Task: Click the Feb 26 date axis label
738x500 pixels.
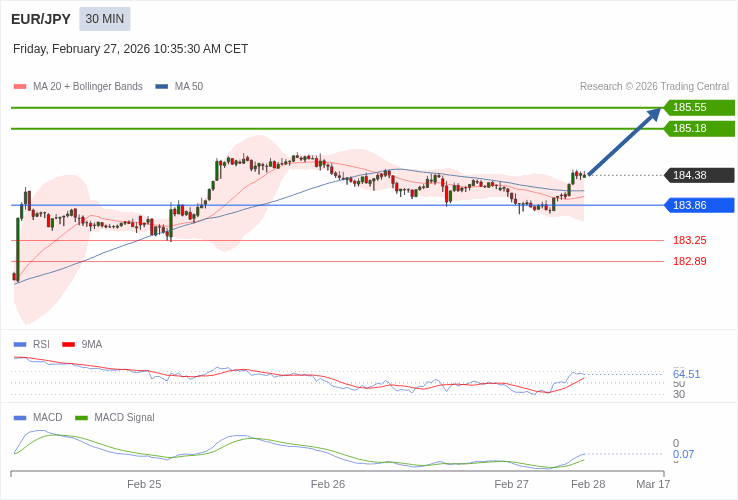Action: click(x=328, y=484)
